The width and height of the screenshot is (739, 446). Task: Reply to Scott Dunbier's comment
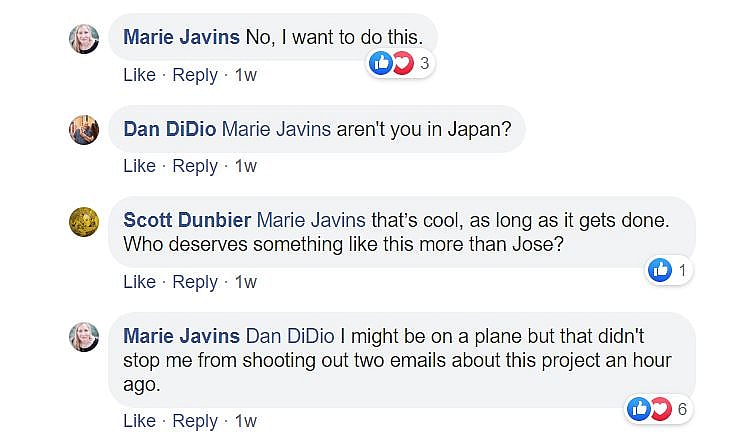(195, 282)
